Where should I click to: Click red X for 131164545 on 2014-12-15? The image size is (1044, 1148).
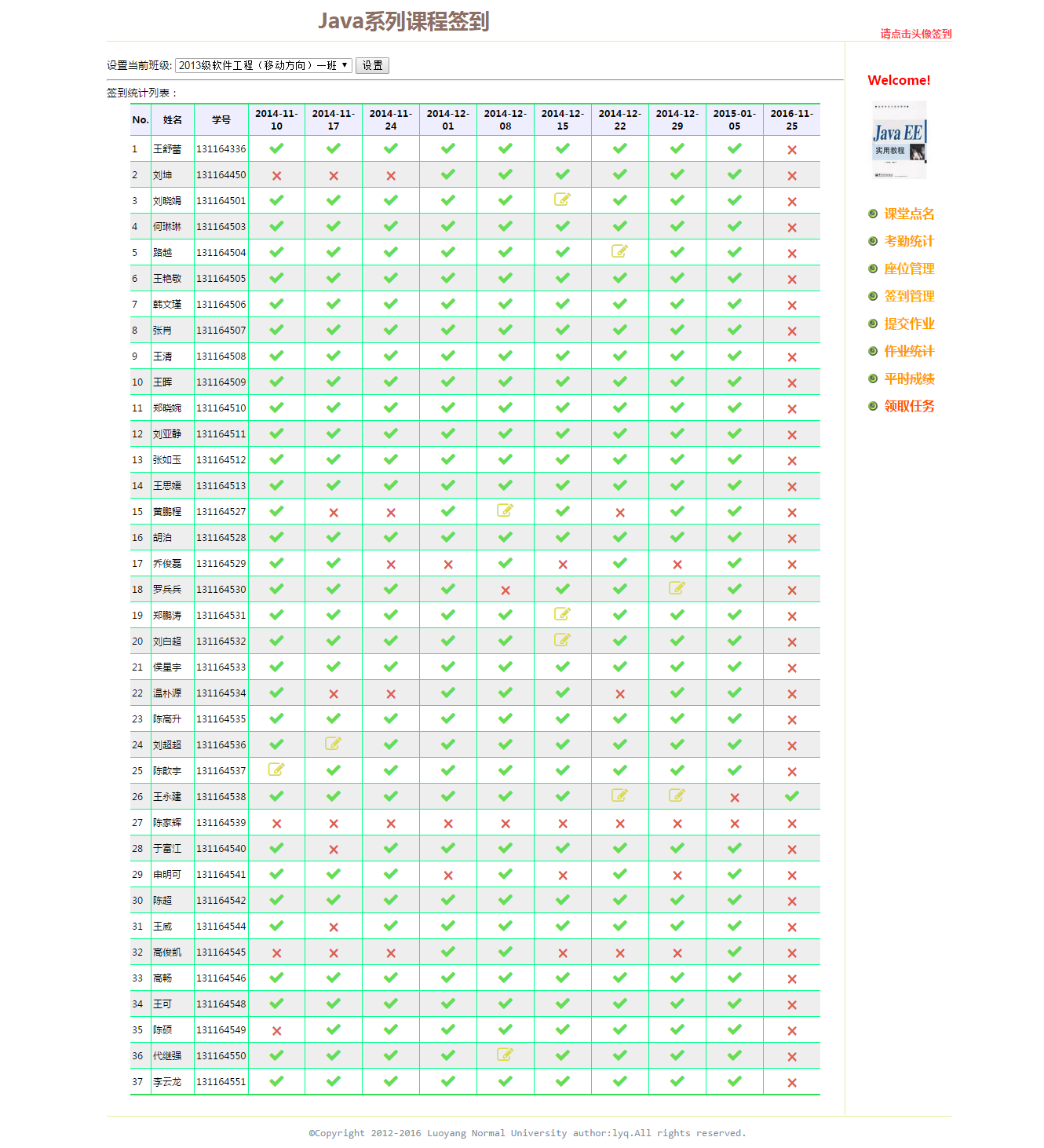pyautogui.click(x=563, y=953)
